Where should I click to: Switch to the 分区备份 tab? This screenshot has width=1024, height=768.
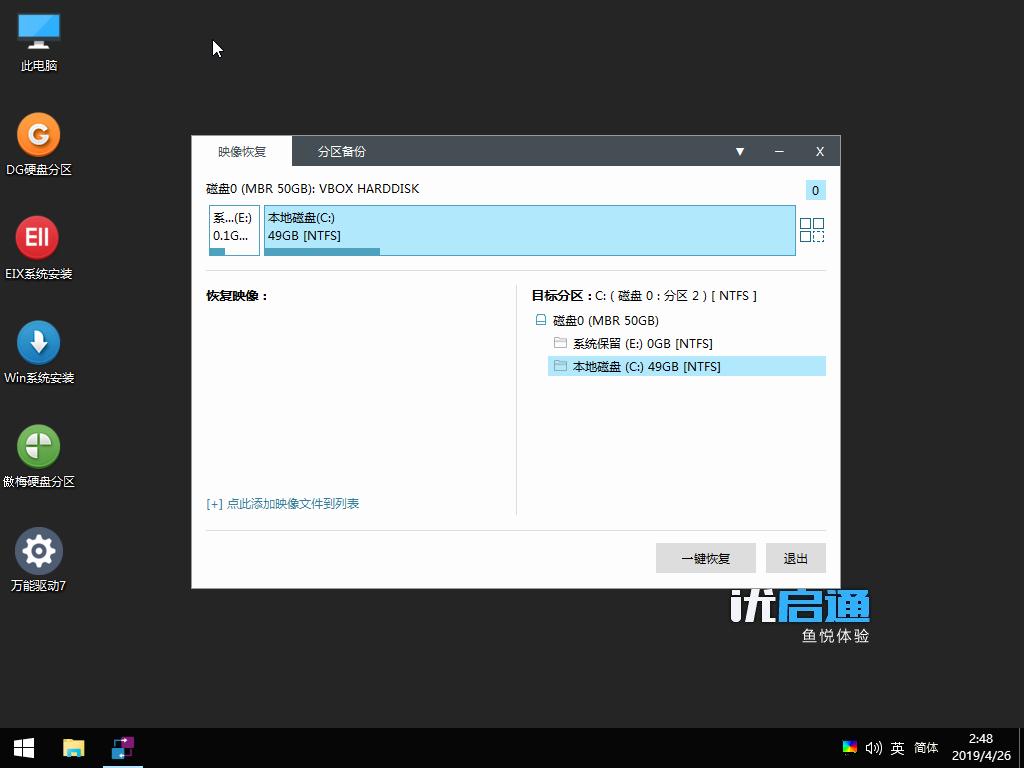point(341,151)
